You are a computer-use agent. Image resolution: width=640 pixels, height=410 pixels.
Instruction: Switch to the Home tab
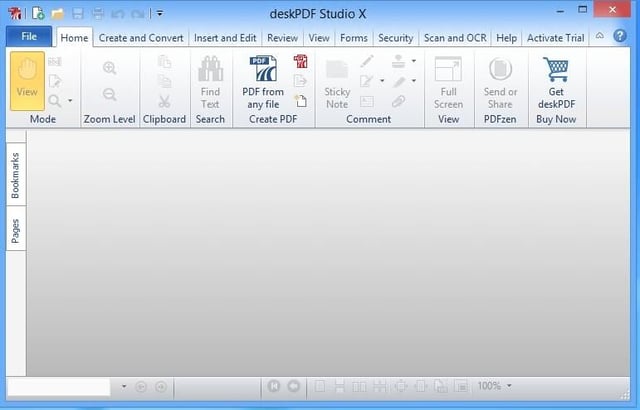74,38
